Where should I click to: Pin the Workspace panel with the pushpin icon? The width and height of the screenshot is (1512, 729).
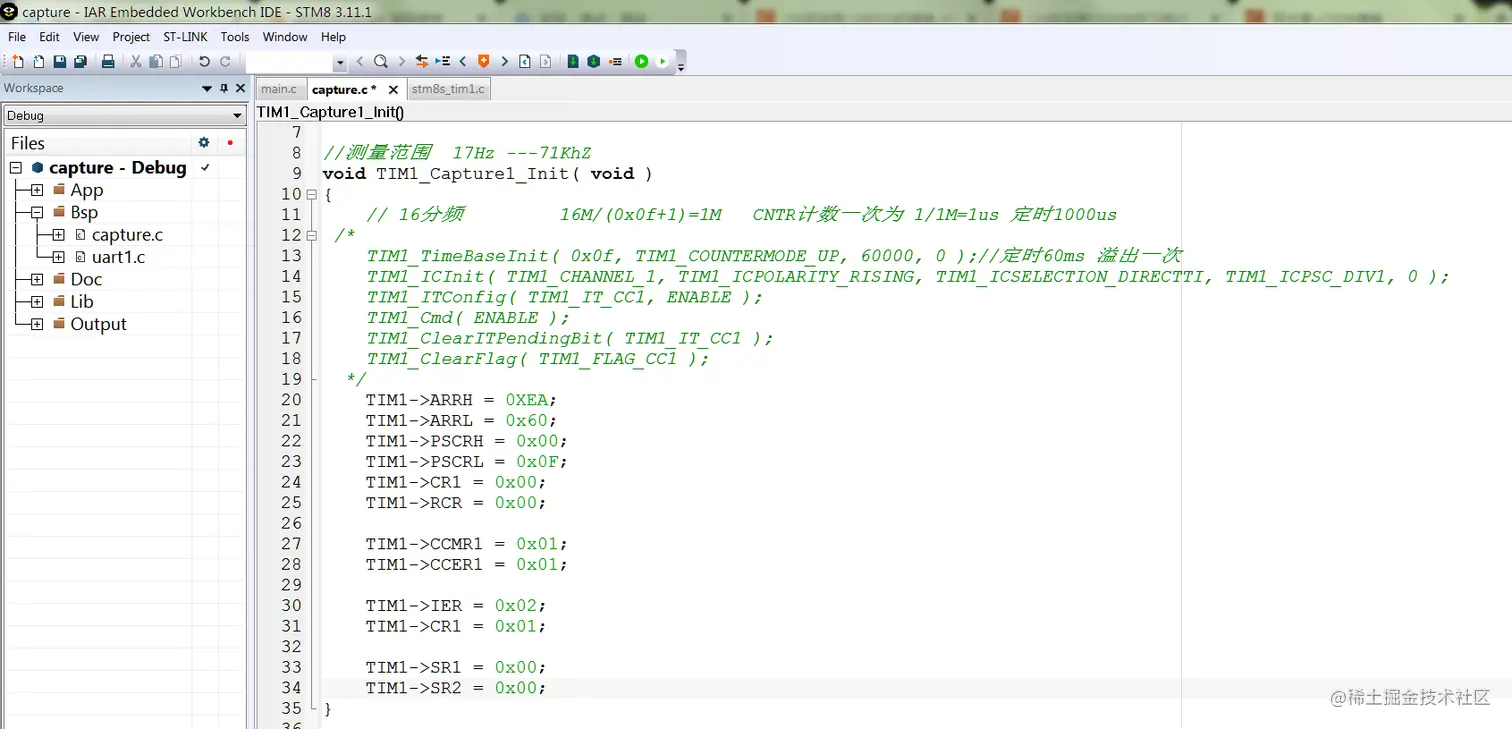(x=224, y=88)
